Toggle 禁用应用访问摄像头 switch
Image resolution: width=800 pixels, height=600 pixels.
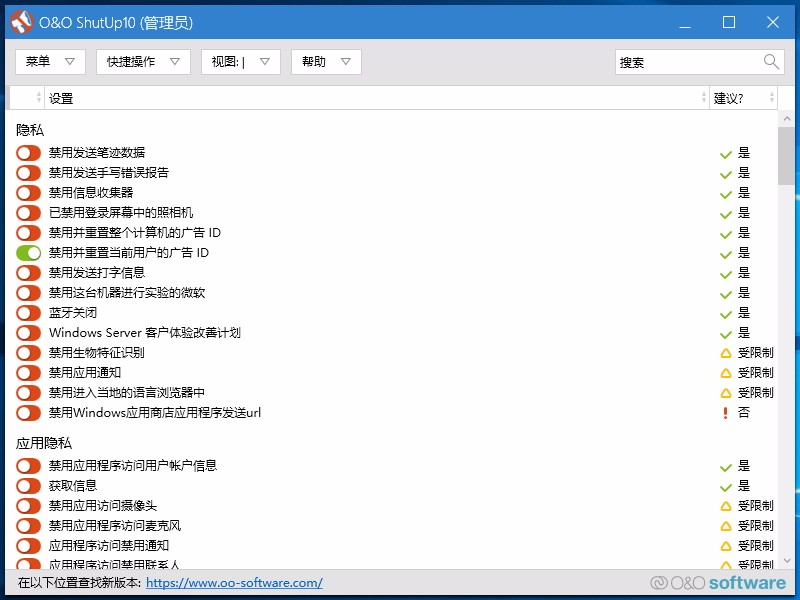(x=28, y=506)
